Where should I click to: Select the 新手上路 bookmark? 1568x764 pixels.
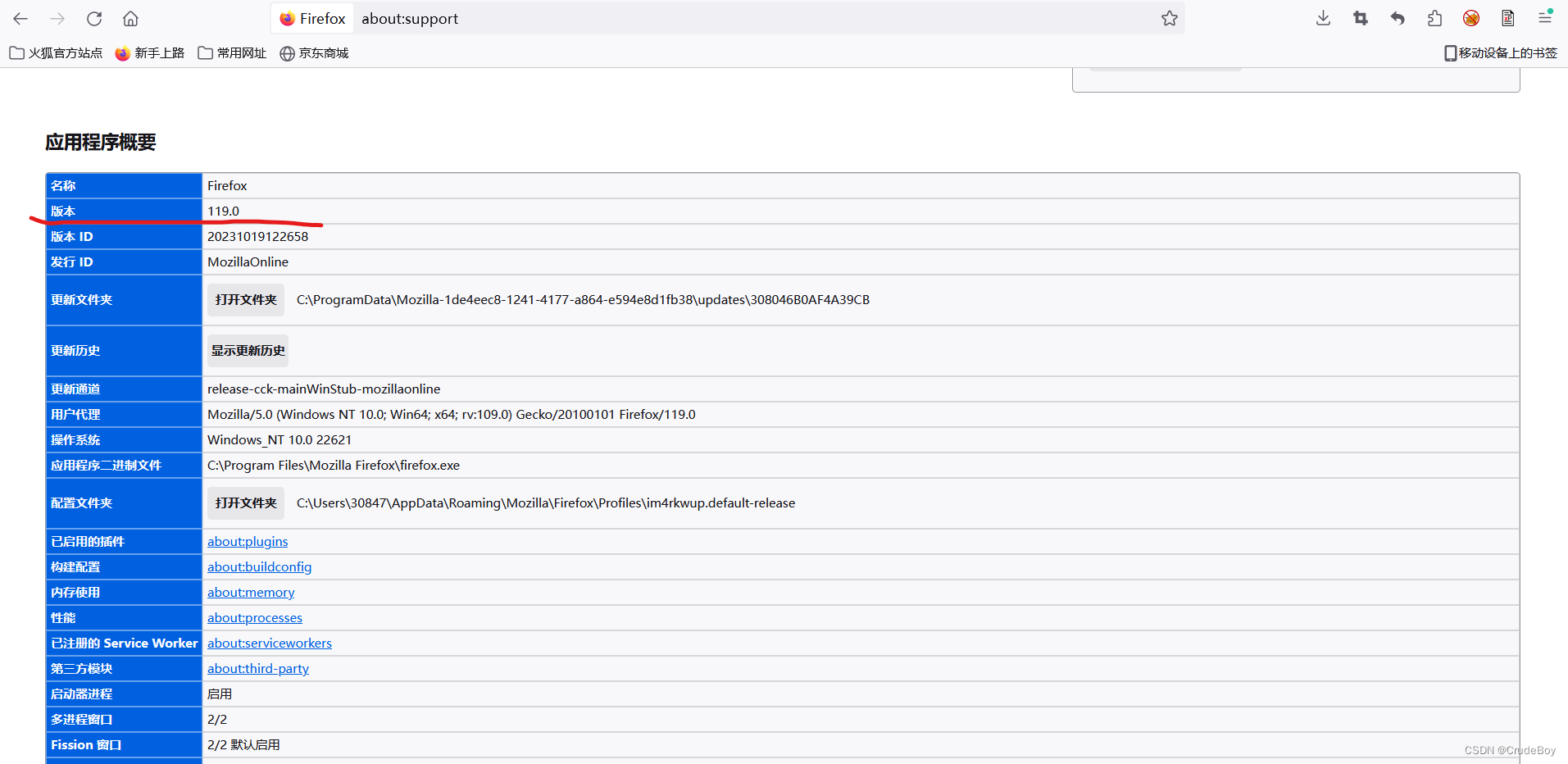[149, 52]
